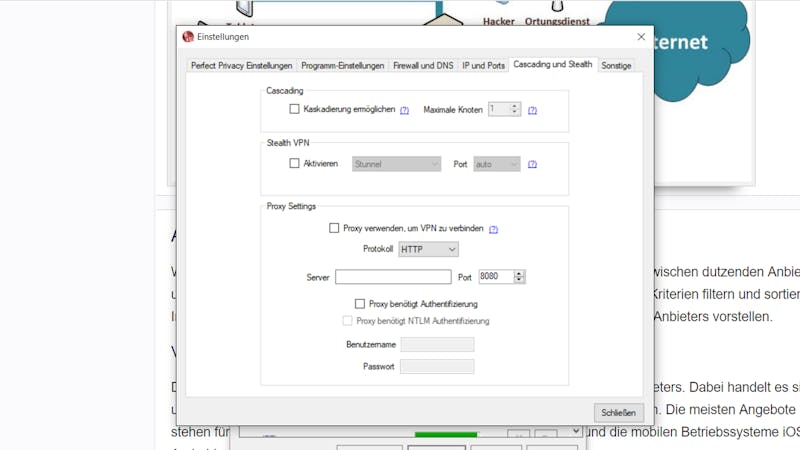Increase the Maximale Knoten value
800x450 pixels.
click(514, 106)
